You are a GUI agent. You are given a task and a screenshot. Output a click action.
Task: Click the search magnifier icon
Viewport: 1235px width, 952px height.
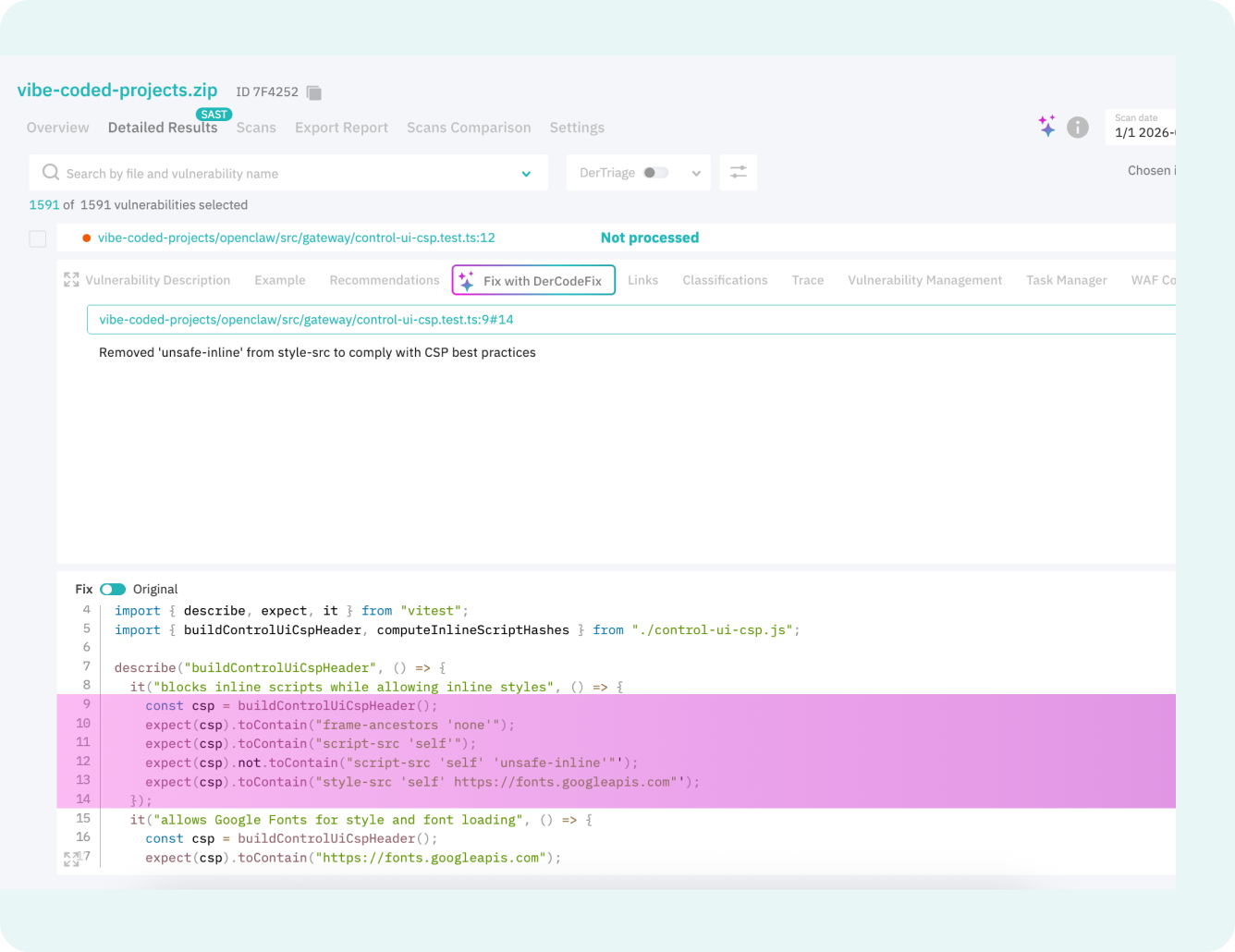[x=51, y=173]
